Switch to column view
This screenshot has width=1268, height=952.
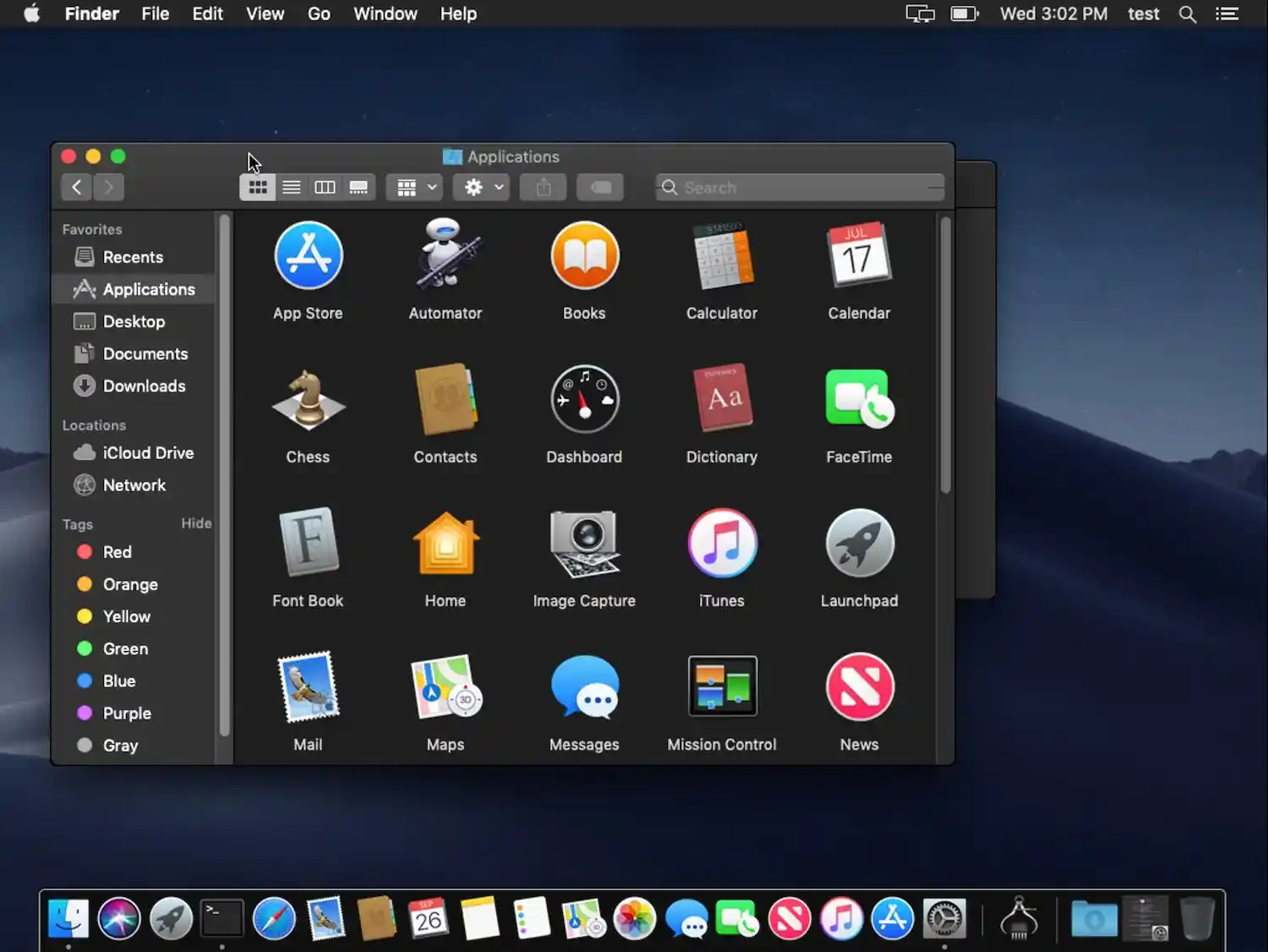click(325, 188)
